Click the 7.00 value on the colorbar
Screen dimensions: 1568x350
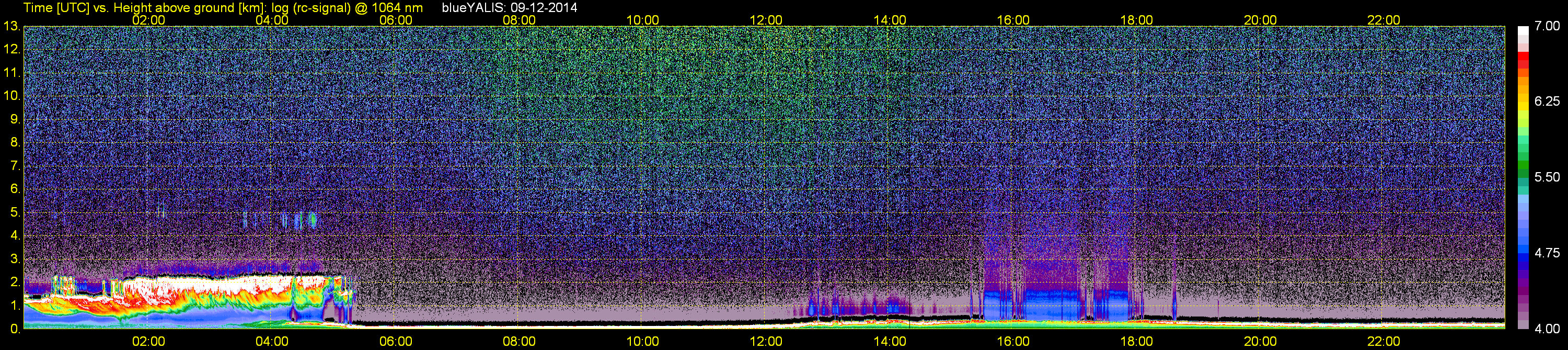coord(1547,26)
